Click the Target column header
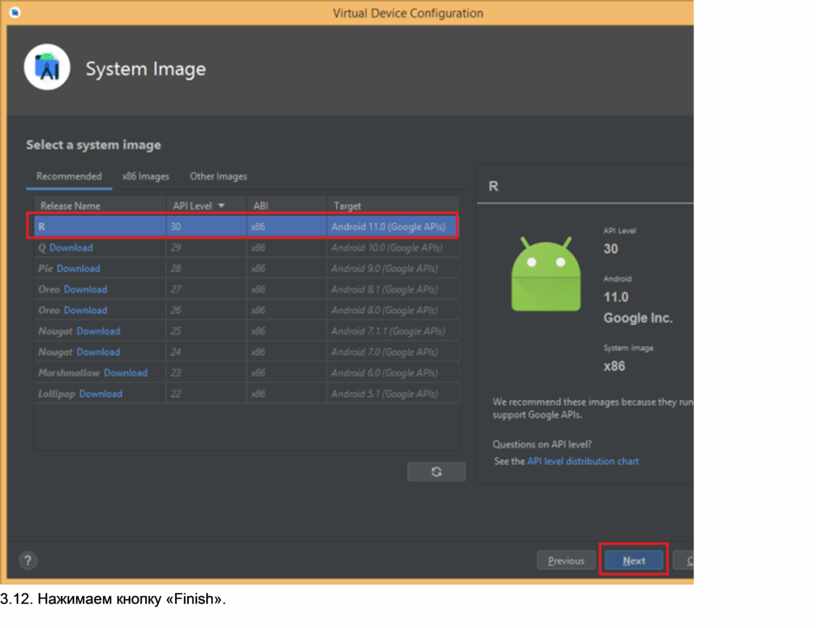The image size is (816, 628). [348, 206]
